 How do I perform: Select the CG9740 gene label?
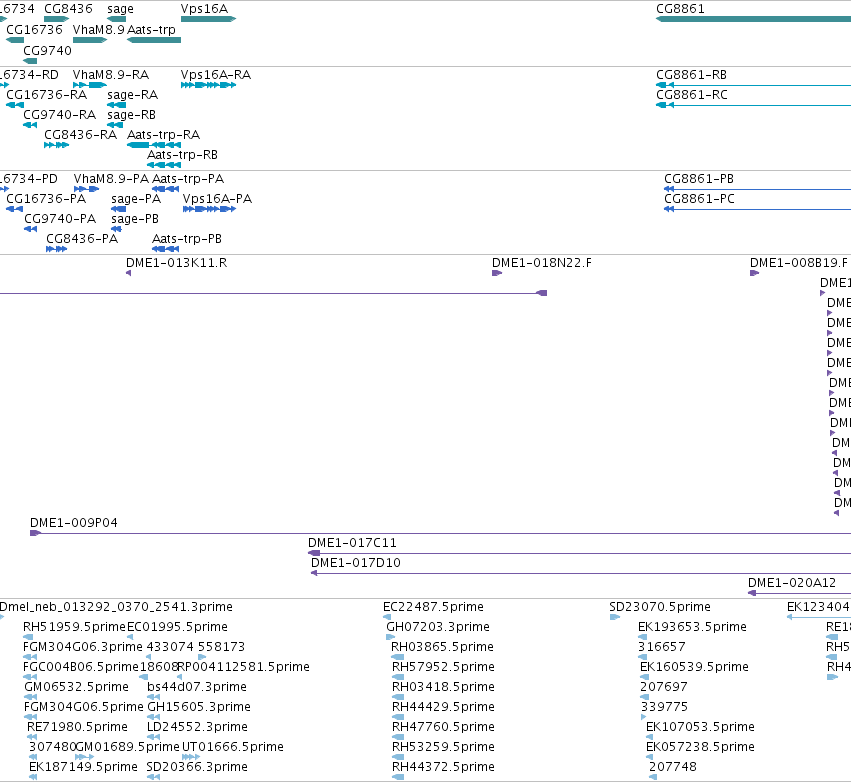(x=47, y=50)
